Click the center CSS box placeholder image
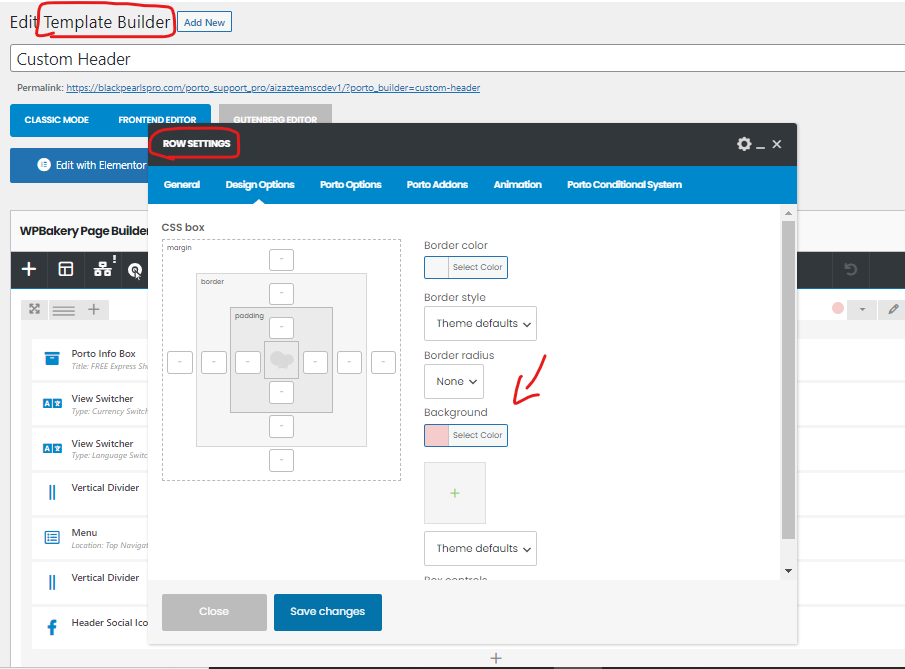 pos(281,360)
